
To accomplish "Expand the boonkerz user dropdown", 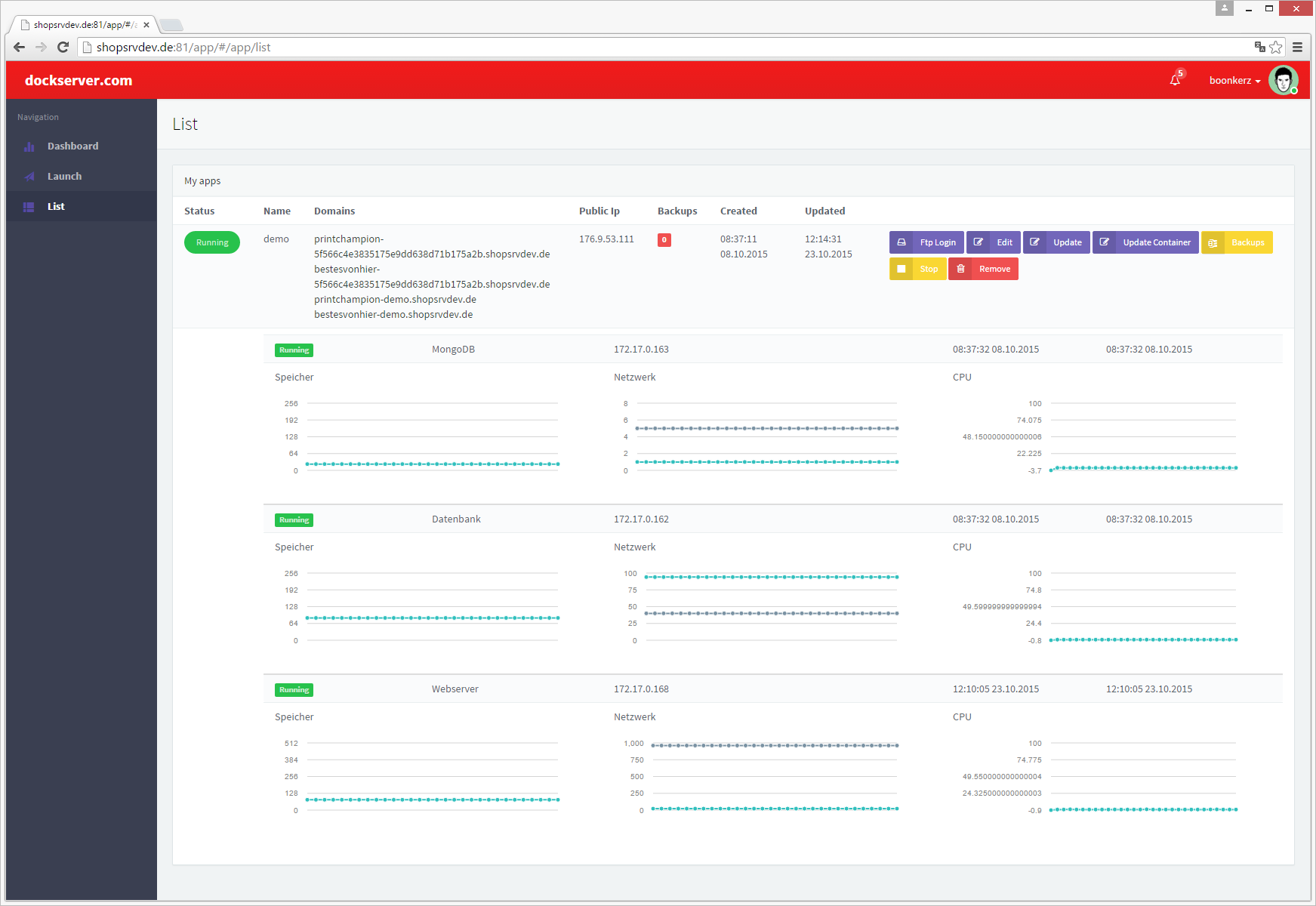I will pyautogui.click(x=1234, y=81).
